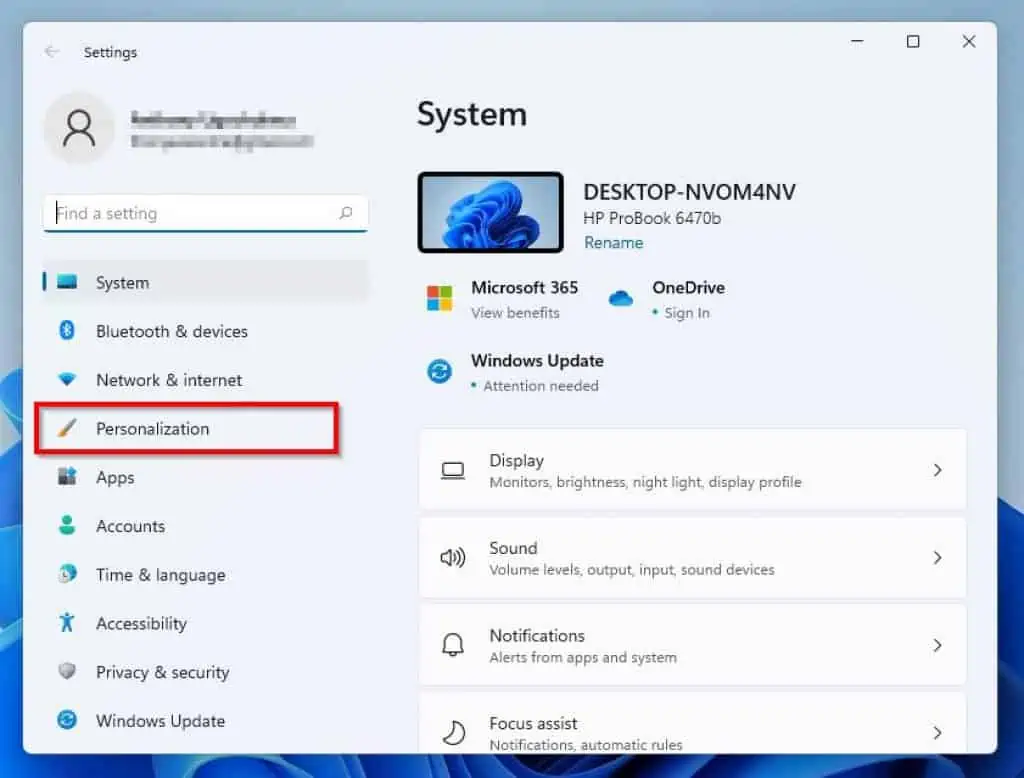Click the Privacy & security shield icon
Image resolution: width=1024 pixels, height=778 pixels.
67,672
